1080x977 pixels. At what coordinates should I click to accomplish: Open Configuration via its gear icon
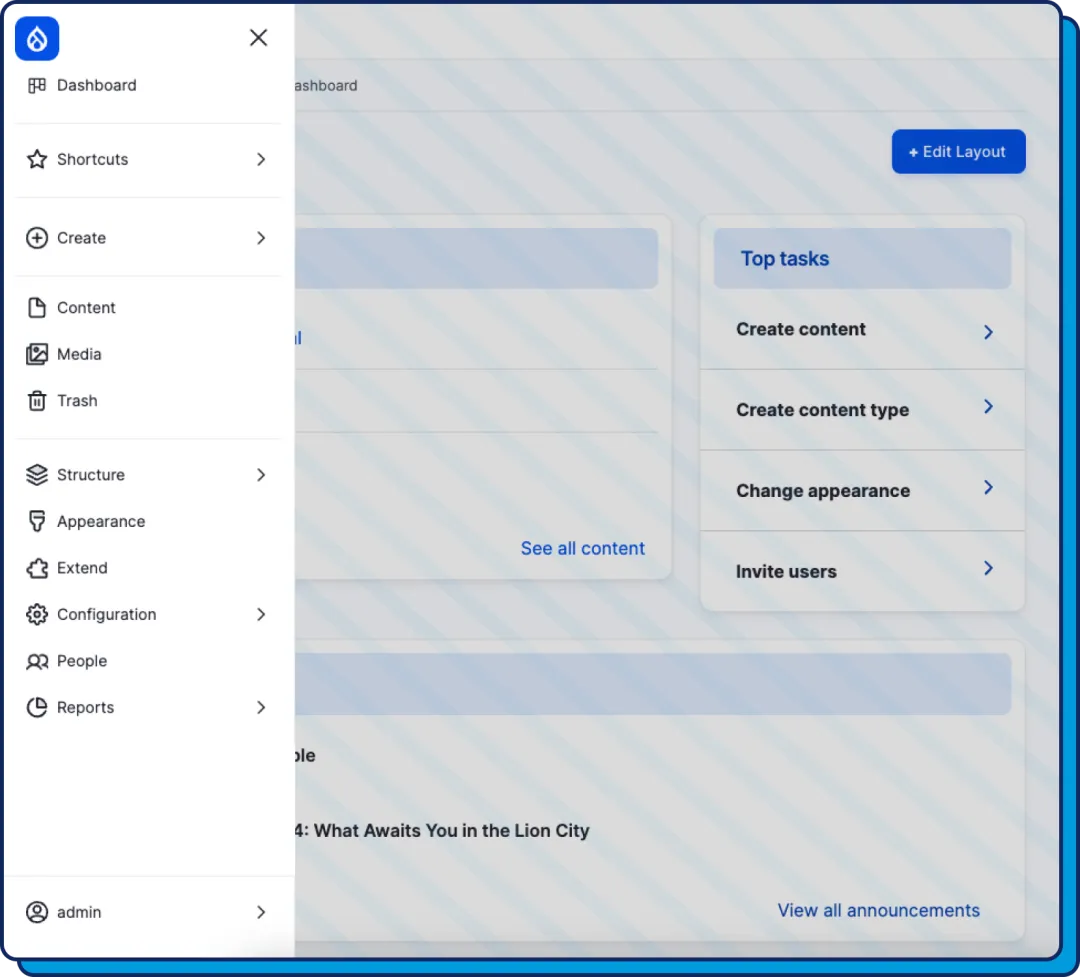37,614
